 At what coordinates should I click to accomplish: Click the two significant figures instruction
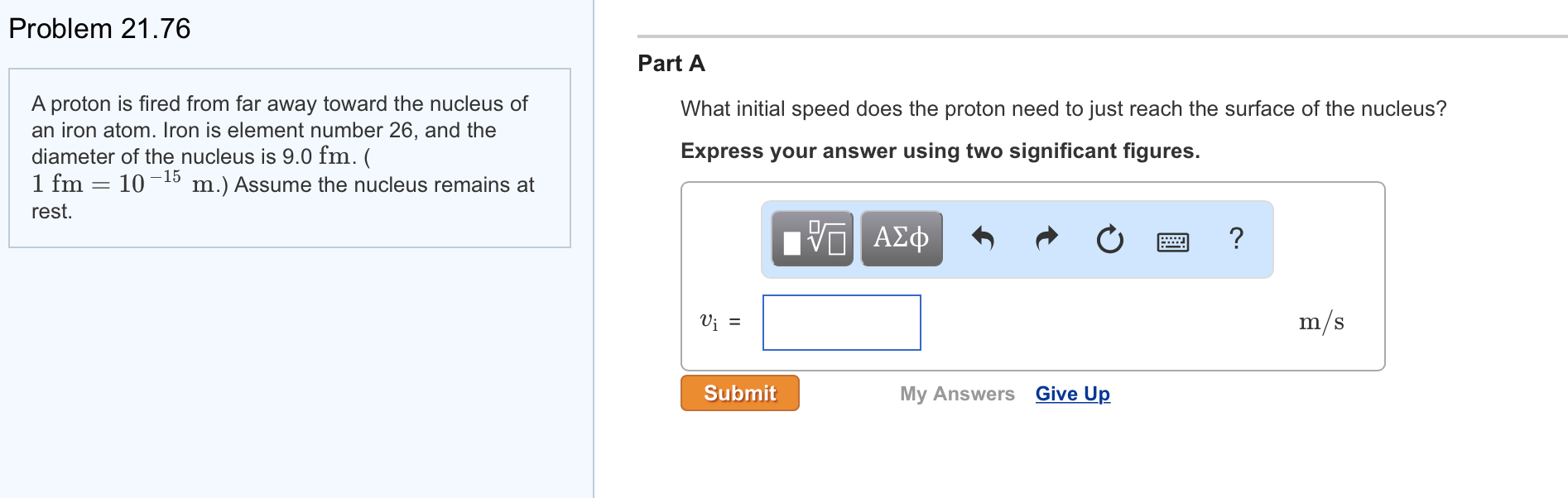click(940, 151)
